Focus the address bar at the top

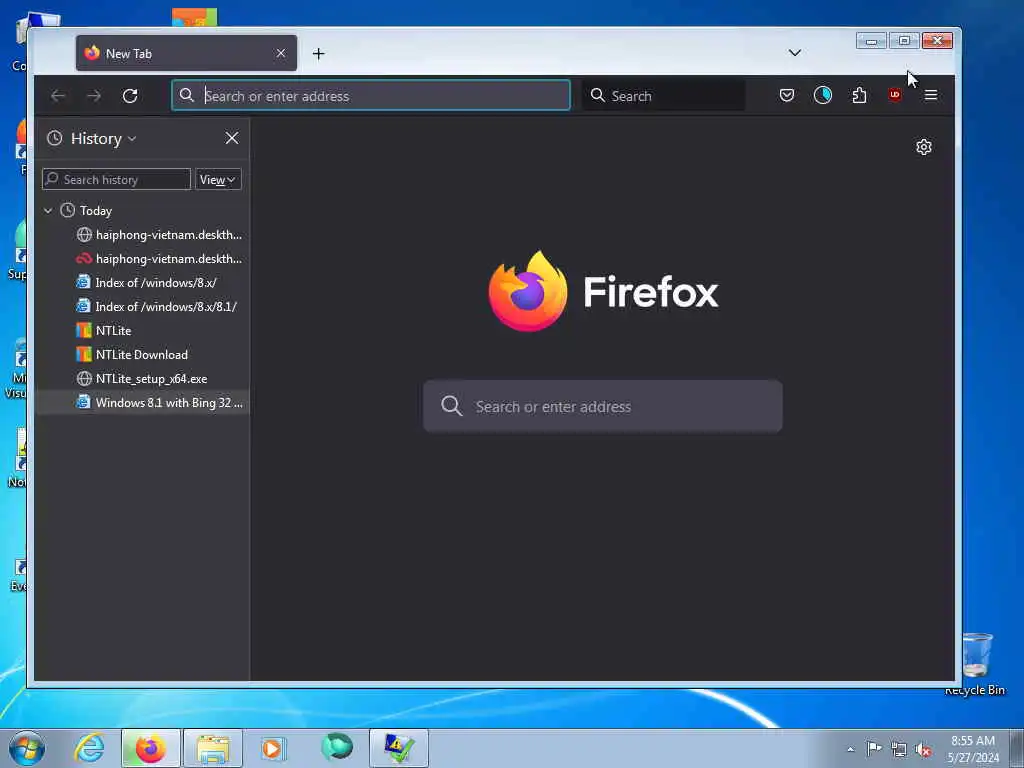371,96
